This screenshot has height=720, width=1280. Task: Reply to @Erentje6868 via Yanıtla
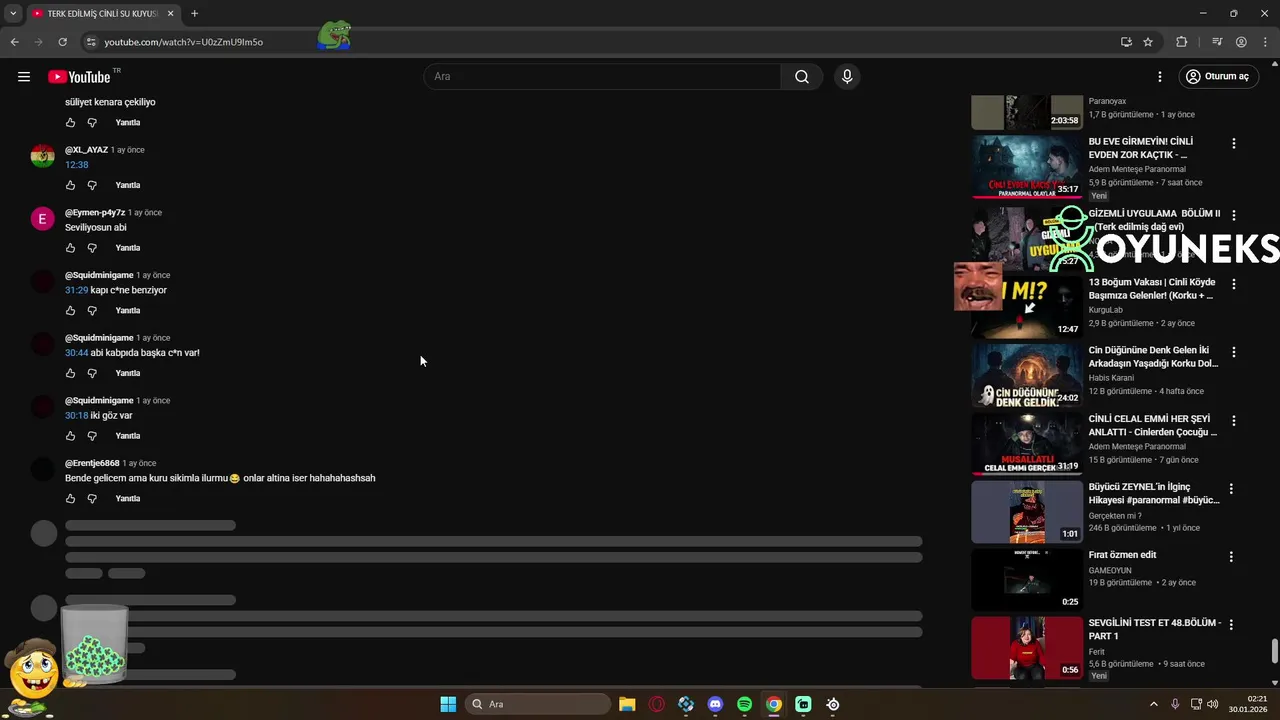click(x=128, y=499)
